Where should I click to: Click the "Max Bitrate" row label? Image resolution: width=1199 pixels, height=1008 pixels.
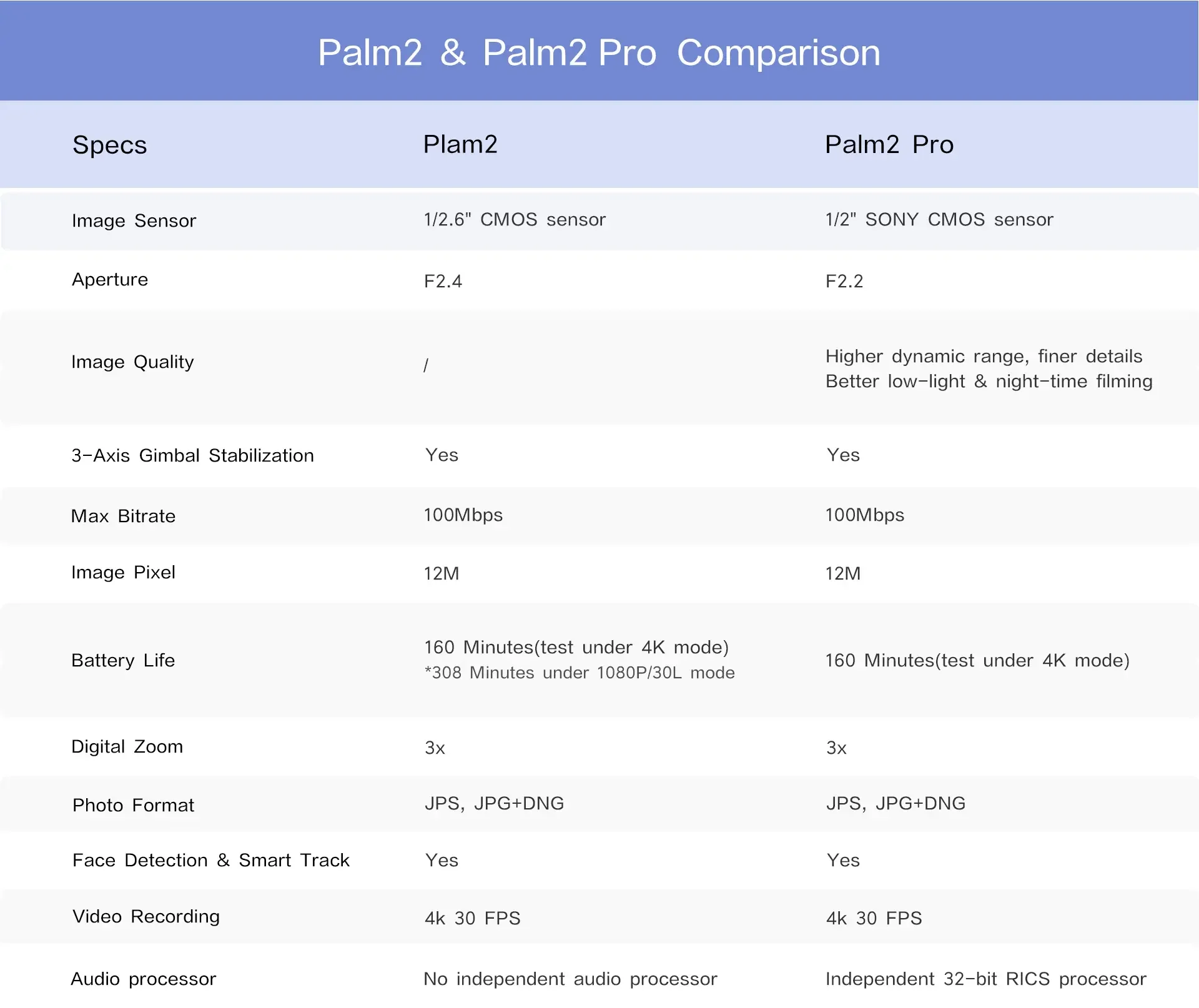click(123, 516)
